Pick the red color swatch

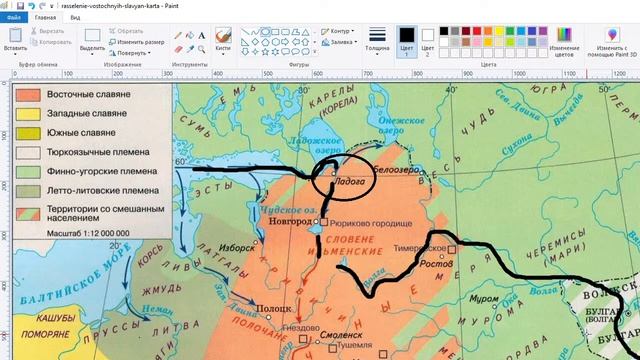tap(477, 31)
